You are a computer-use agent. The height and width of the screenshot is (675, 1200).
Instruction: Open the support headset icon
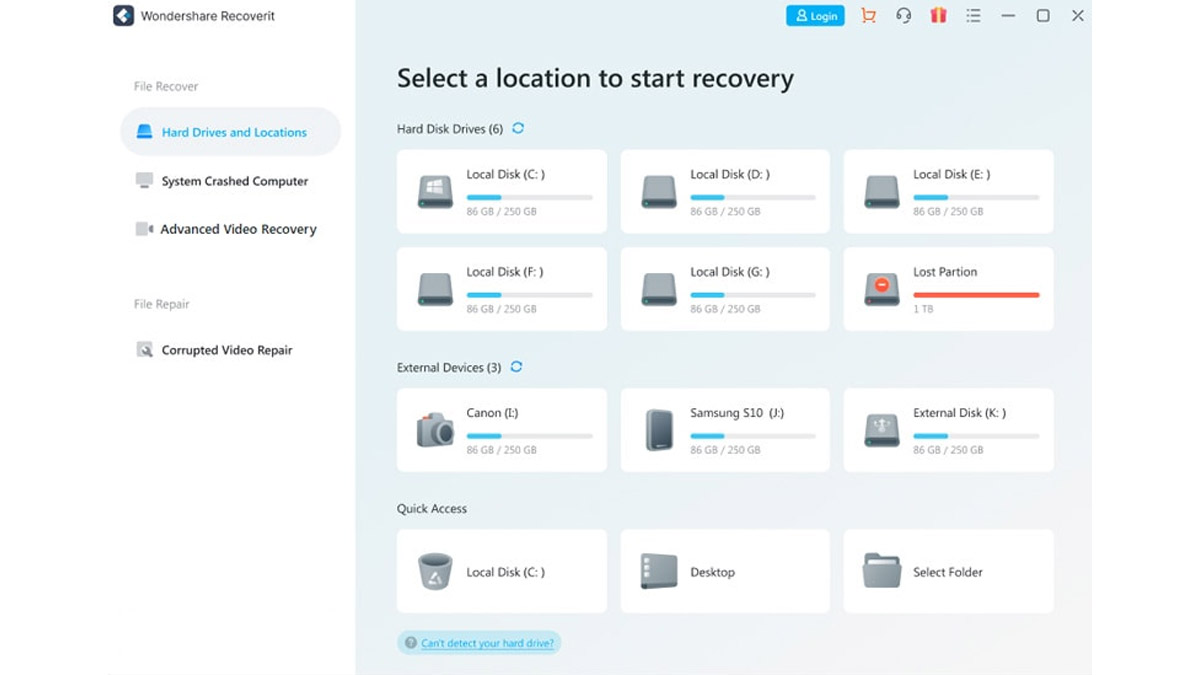(903, 16)
